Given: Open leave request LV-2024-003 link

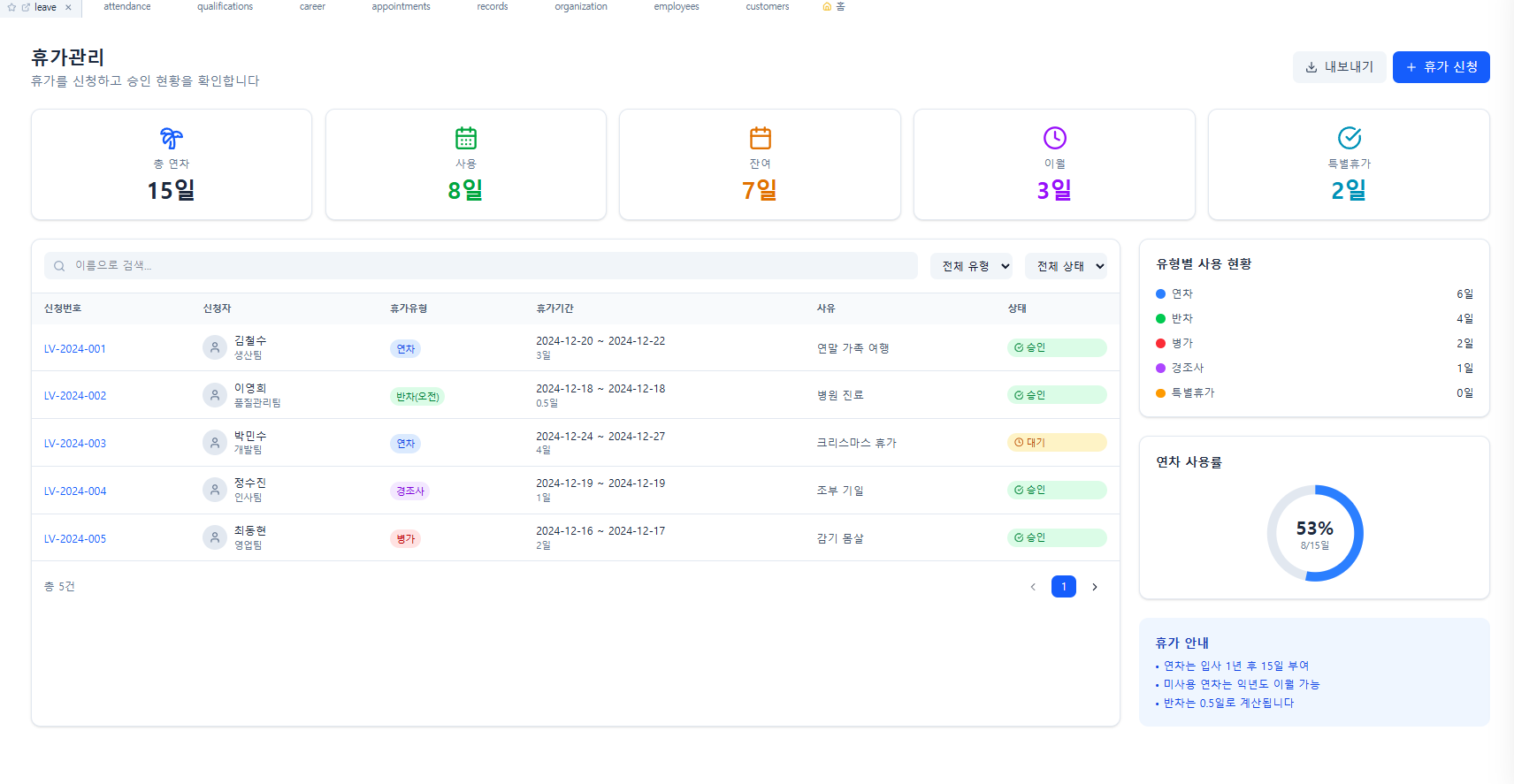Looking at the screenshot, I should pyautogui.click(x=75, y=444).
